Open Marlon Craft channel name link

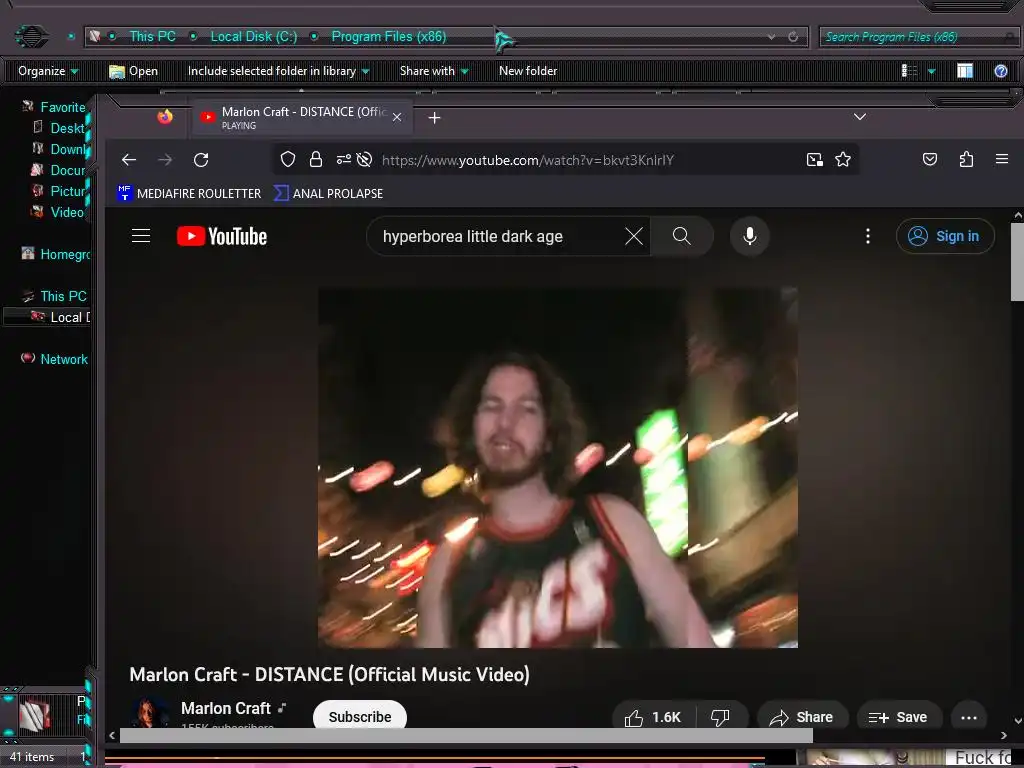coord(225,708)
